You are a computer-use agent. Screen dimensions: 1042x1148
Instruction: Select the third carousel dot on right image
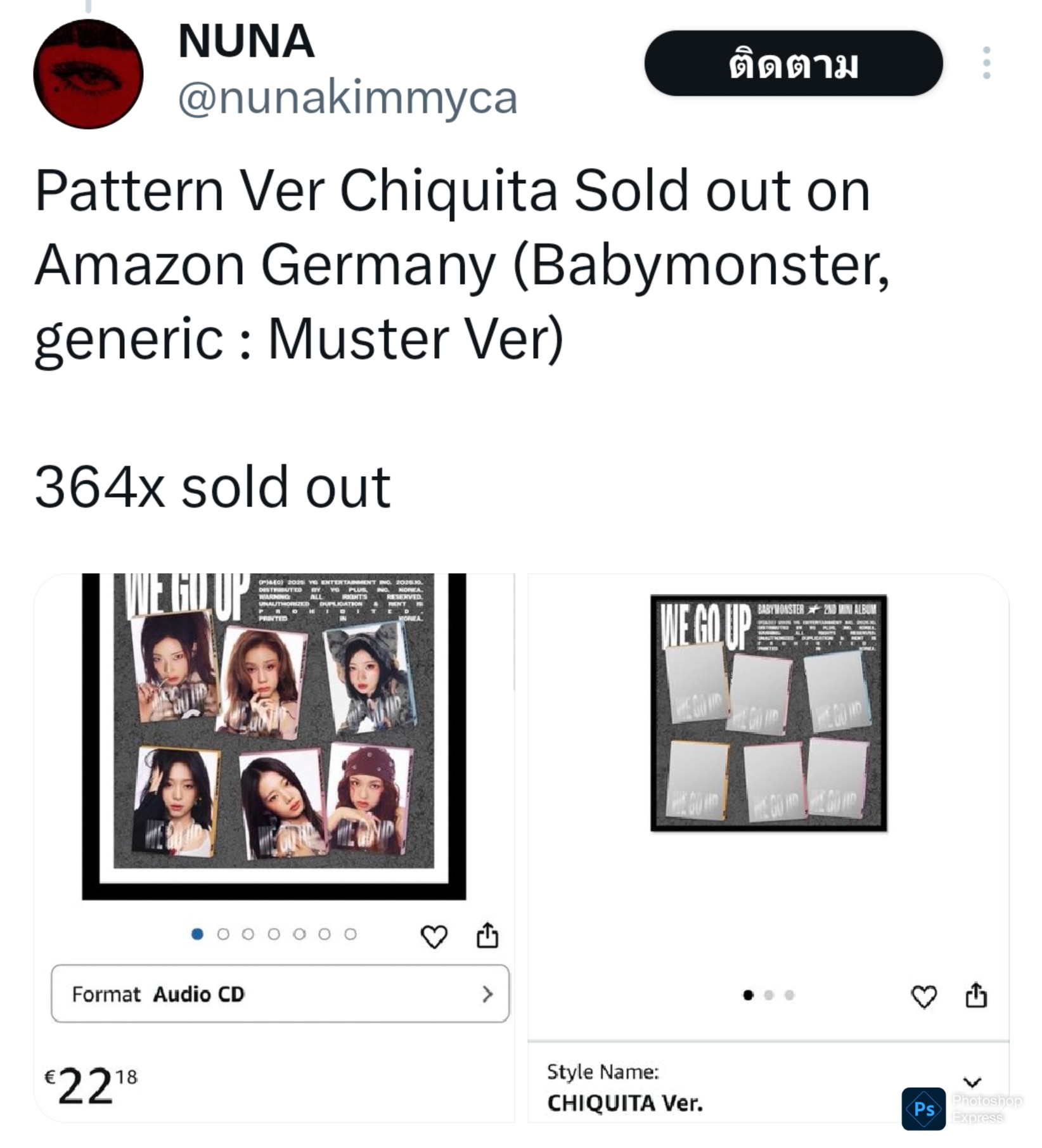pyautogui.click(x=789, y=995)
